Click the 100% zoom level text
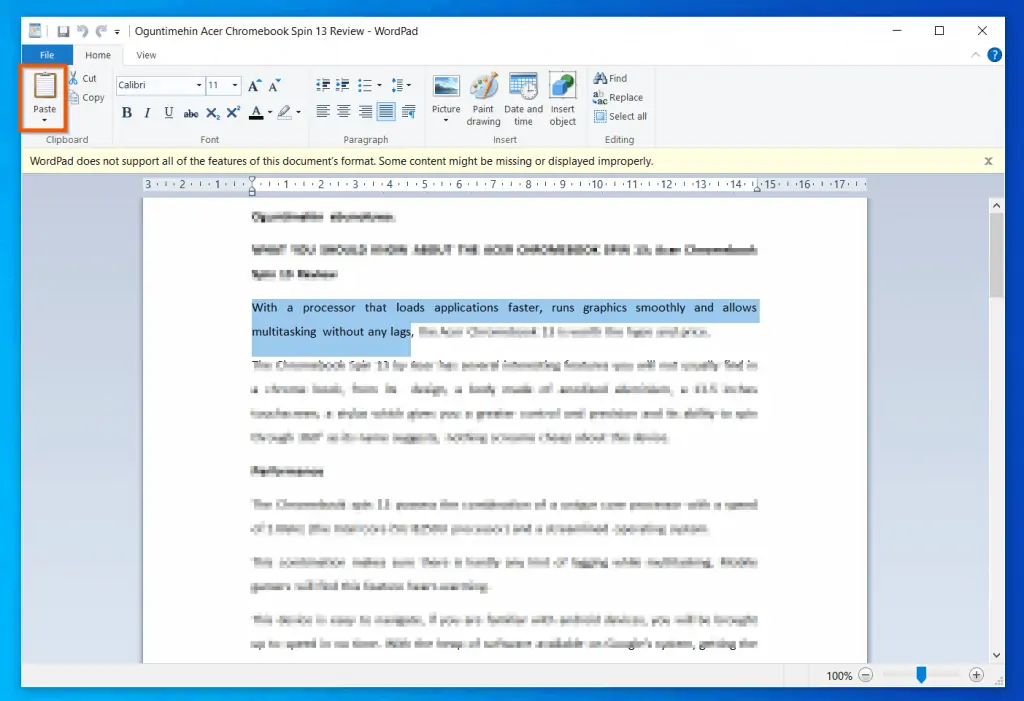This screenshot has height=701, width=1024. pyautogui.click(x=839, y=676)
